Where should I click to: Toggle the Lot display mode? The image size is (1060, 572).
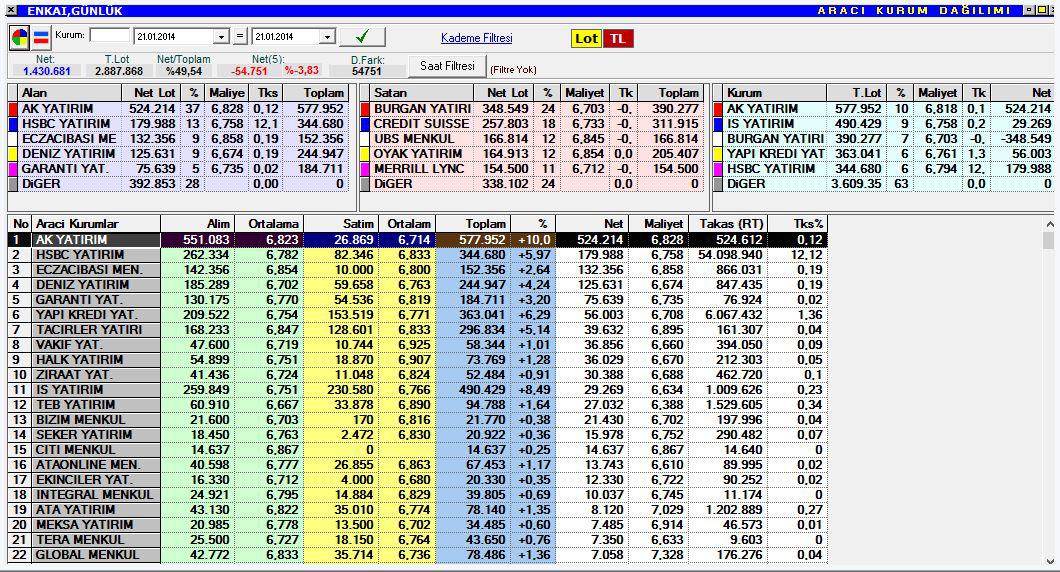[x=586, y=39]
